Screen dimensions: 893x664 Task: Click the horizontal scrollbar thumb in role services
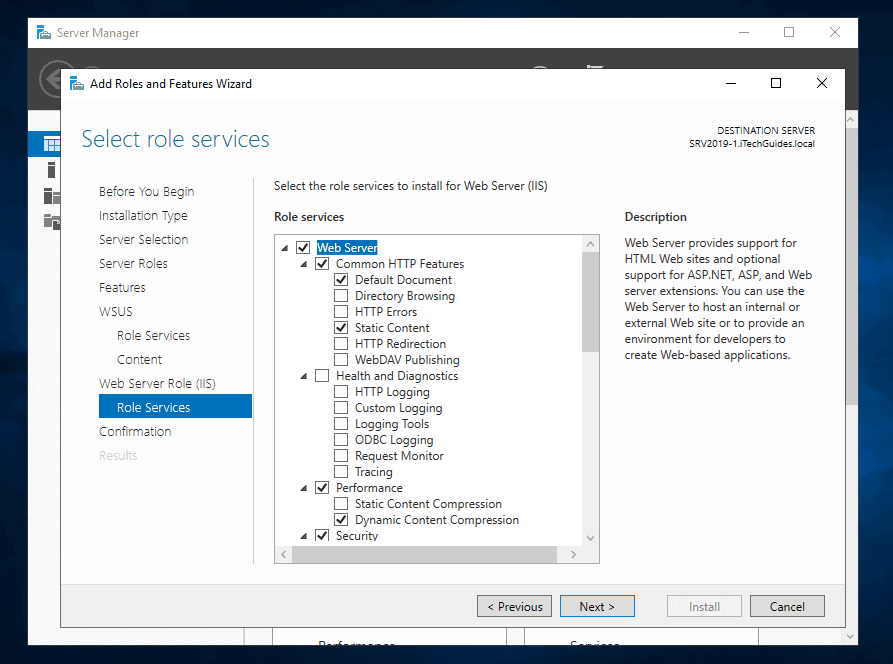point(424,554)
